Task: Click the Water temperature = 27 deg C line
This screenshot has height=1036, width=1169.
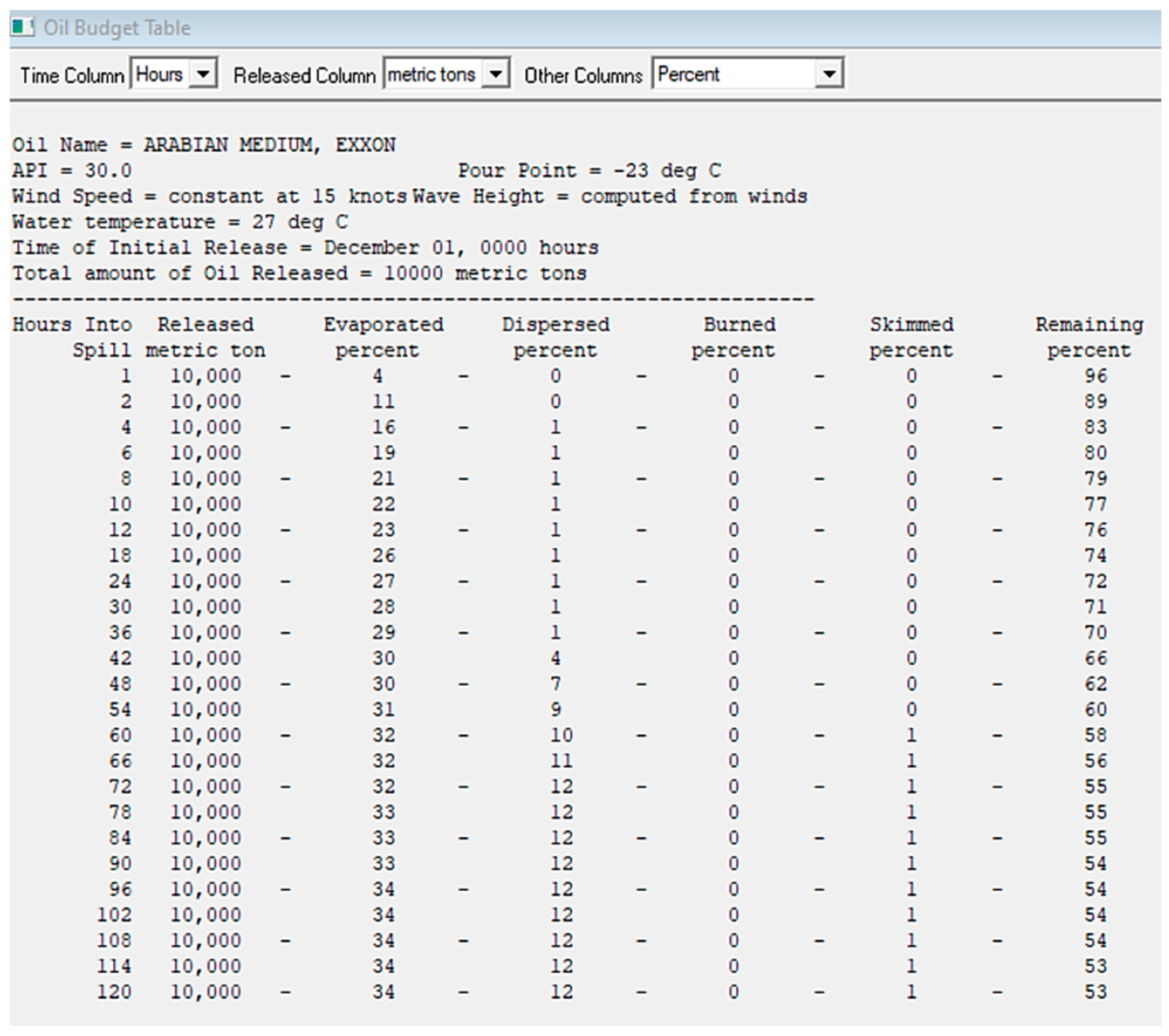Action: [x=180, y=222]
